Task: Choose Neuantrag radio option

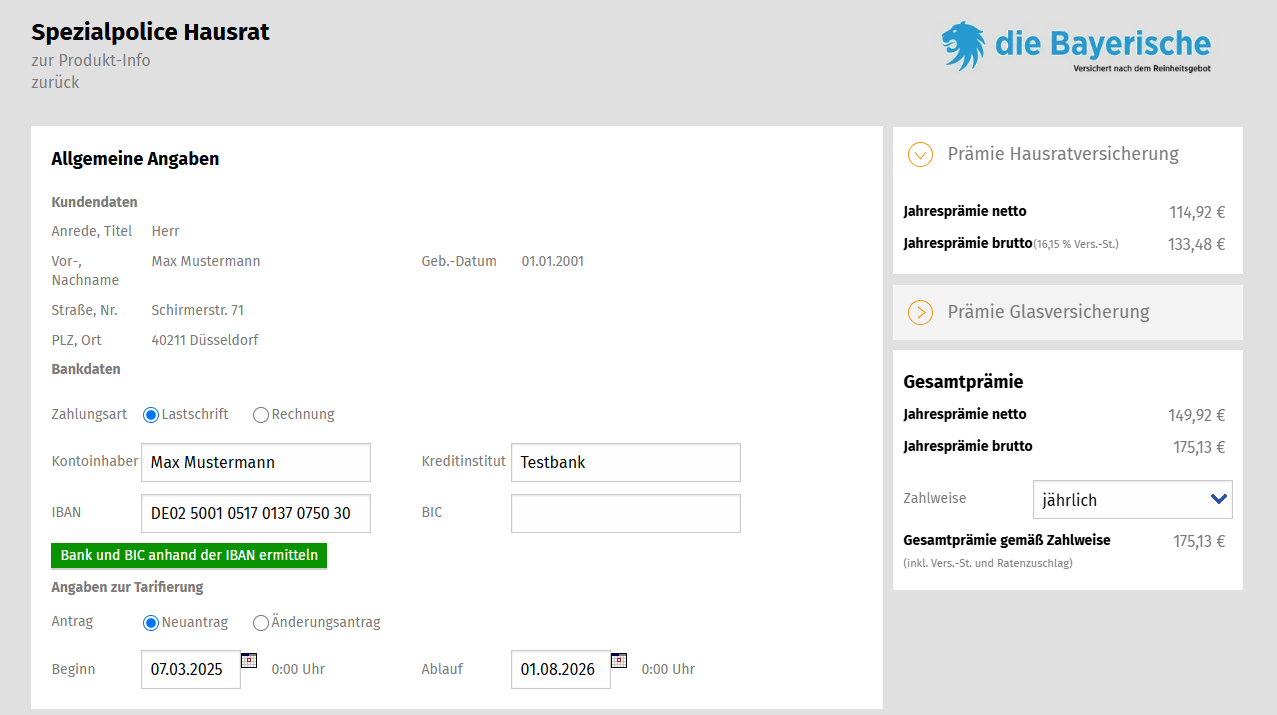Action: (151, 623)
